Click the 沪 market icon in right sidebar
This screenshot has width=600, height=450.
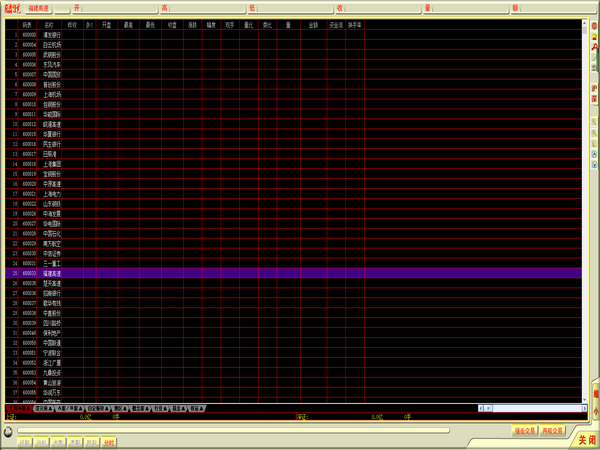pos(594,89)
